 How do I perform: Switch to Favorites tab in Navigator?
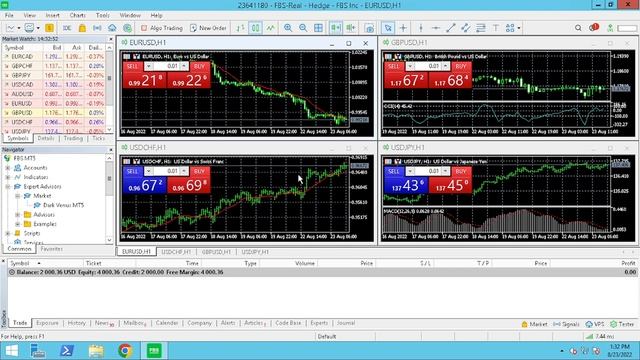pos(52,249)
